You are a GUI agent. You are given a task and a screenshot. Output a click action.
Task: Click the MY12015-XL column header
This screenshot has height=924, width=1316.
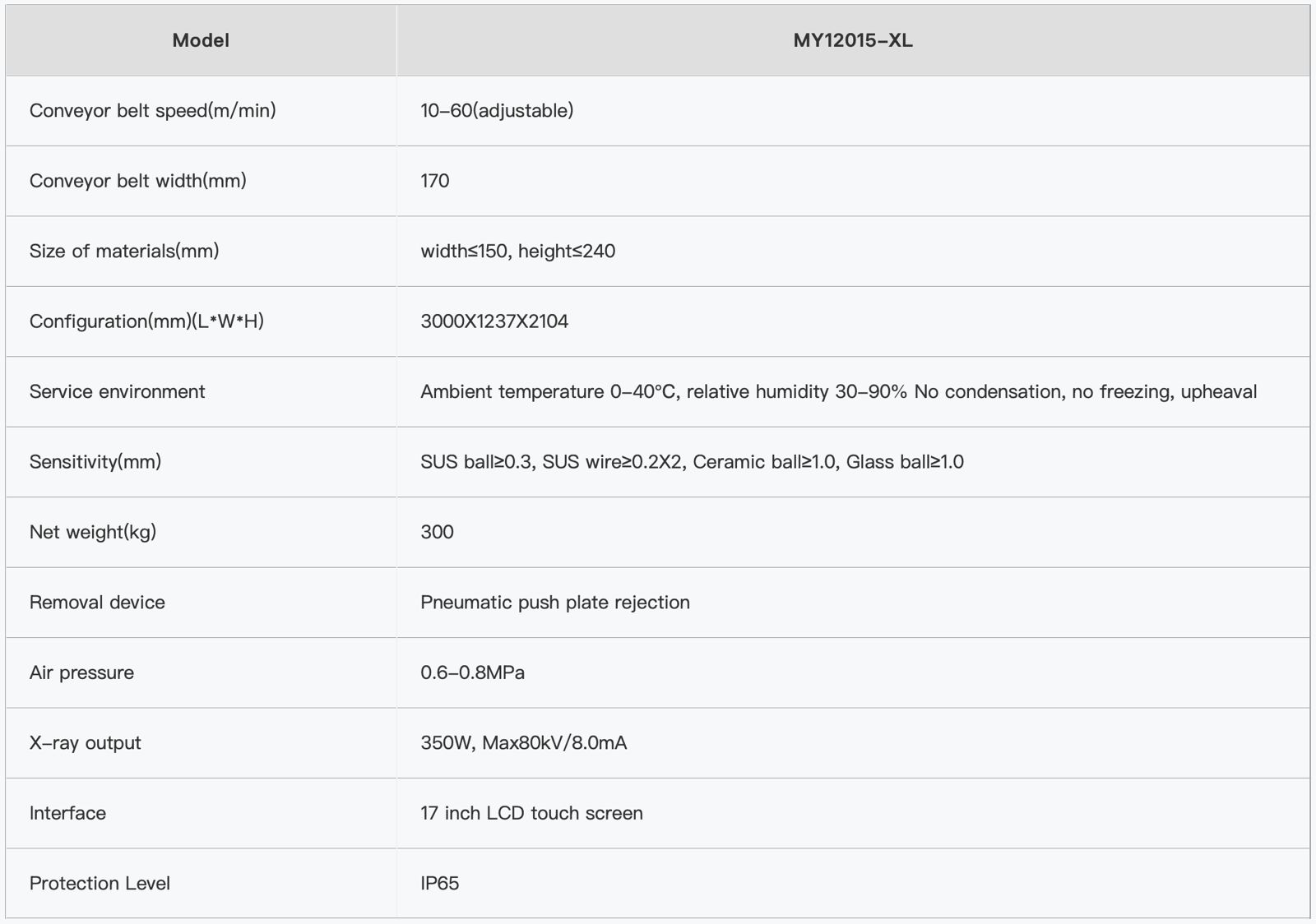point(853,40)
